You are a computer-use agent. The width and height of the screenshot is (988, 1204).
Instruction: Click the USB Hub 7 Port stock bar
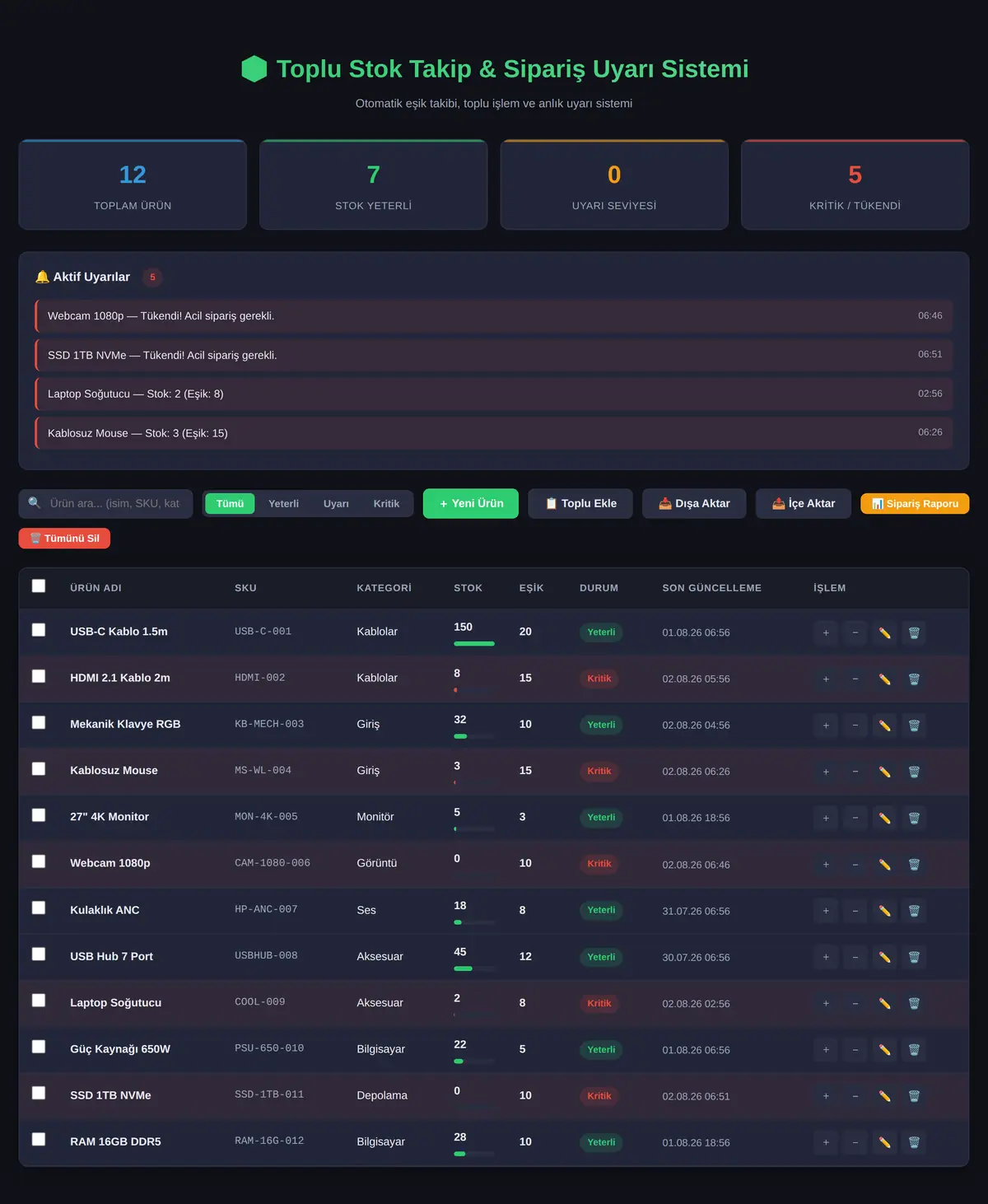click(474, 968)
